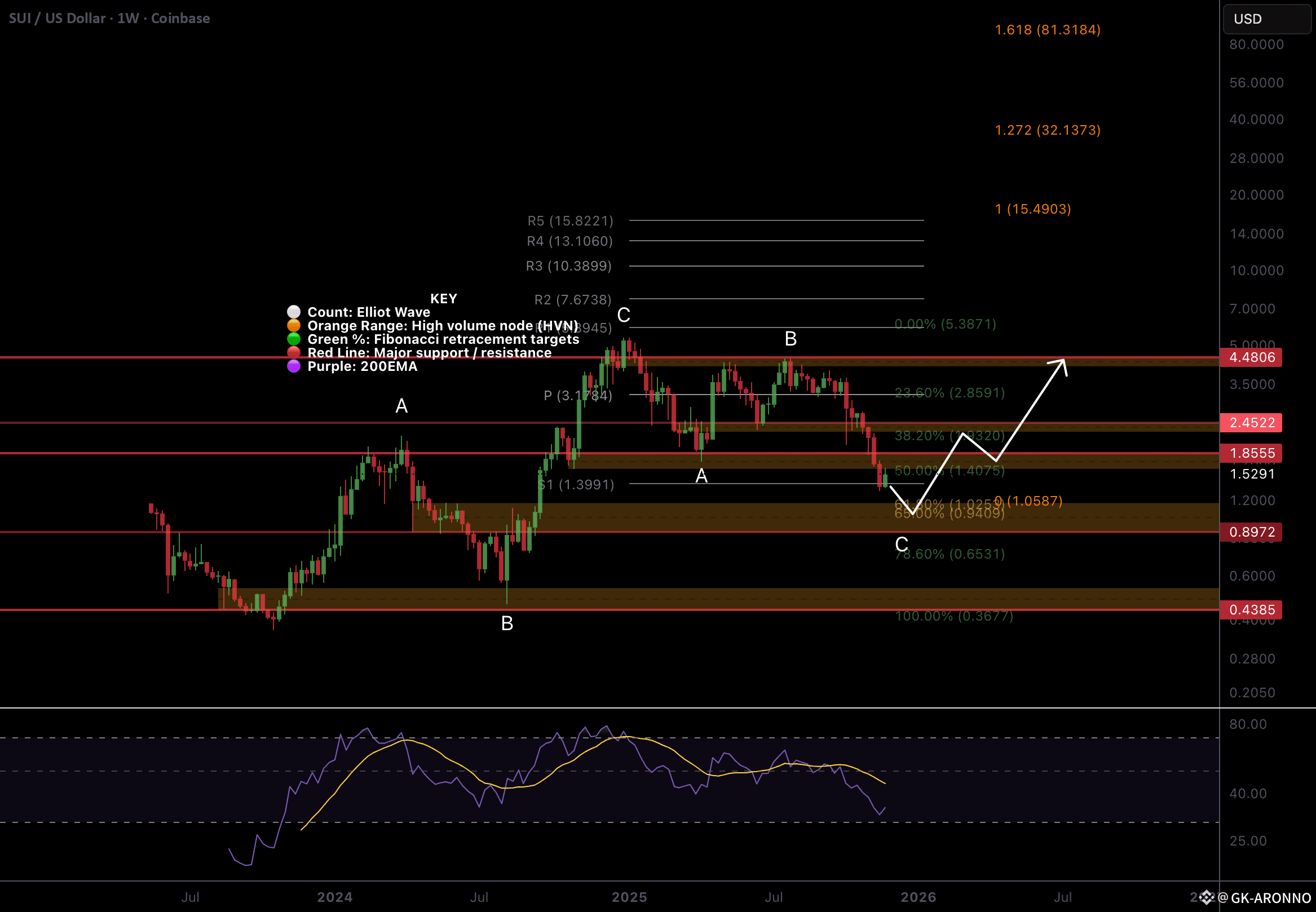Screen dimensions: 1316x912
Task: Click the purple 200EMA legend circle
Action: (293, 366)
